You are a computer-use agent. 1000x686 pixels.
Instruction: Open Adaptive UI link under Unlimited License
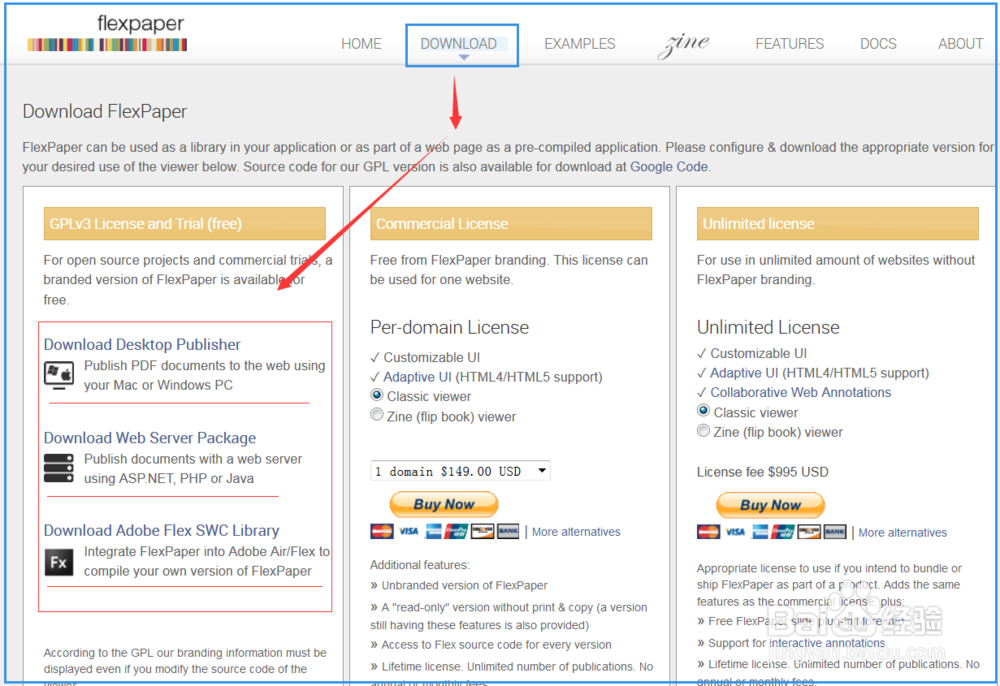click(744, 373)
